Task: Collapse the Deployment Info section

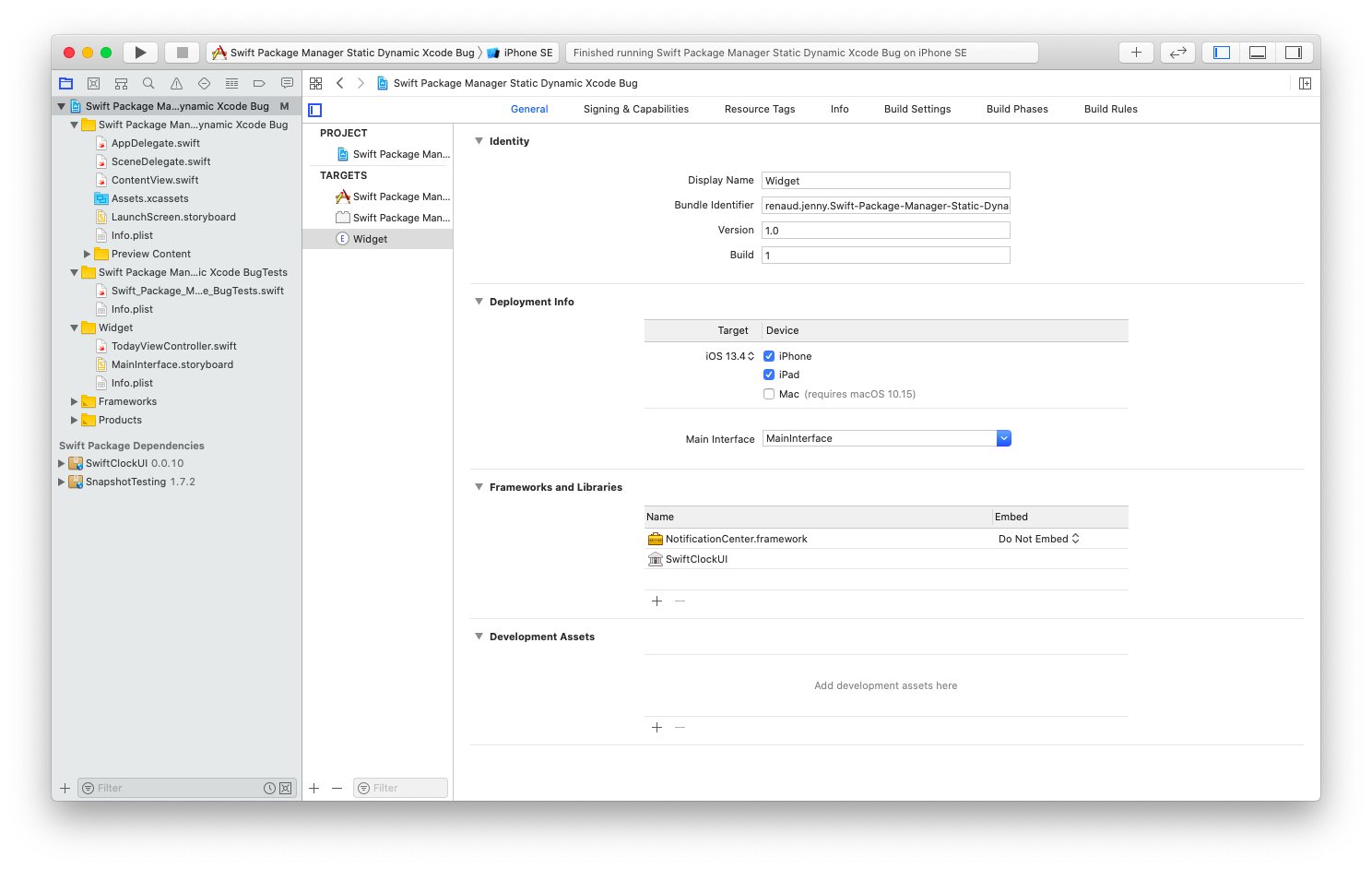Action: pyautogui.click(x=479, y=302)
